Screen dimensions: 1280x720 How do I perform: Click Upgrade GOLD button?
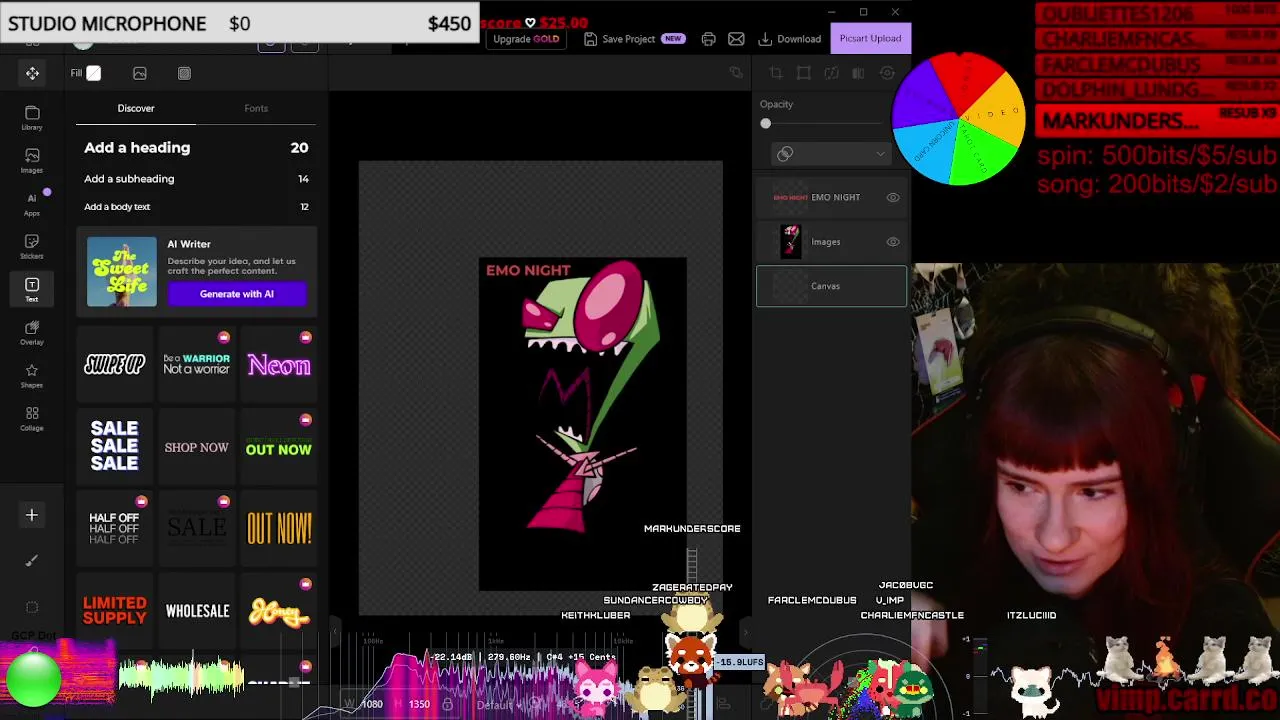[526, 39]
